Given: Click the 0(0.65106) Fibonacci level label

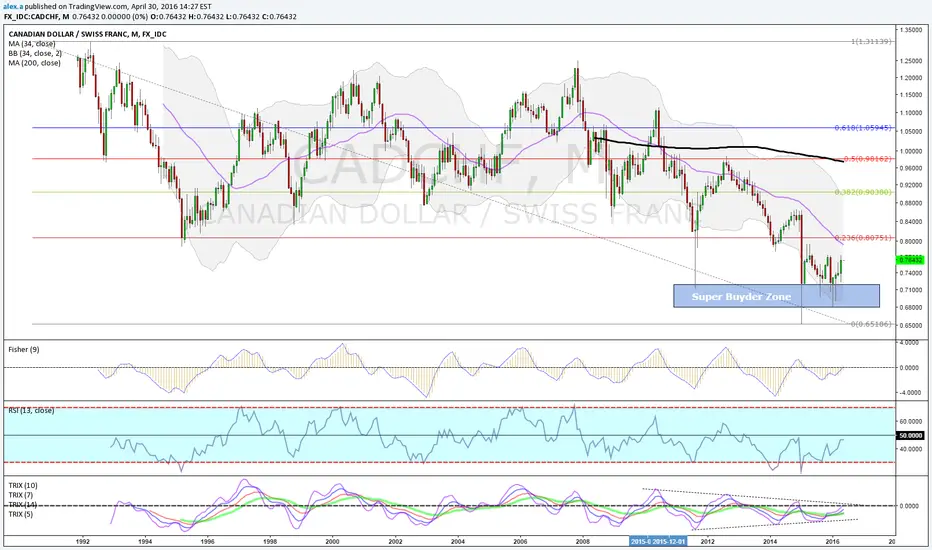Looking at the screenshot, I should coord(871,324).
